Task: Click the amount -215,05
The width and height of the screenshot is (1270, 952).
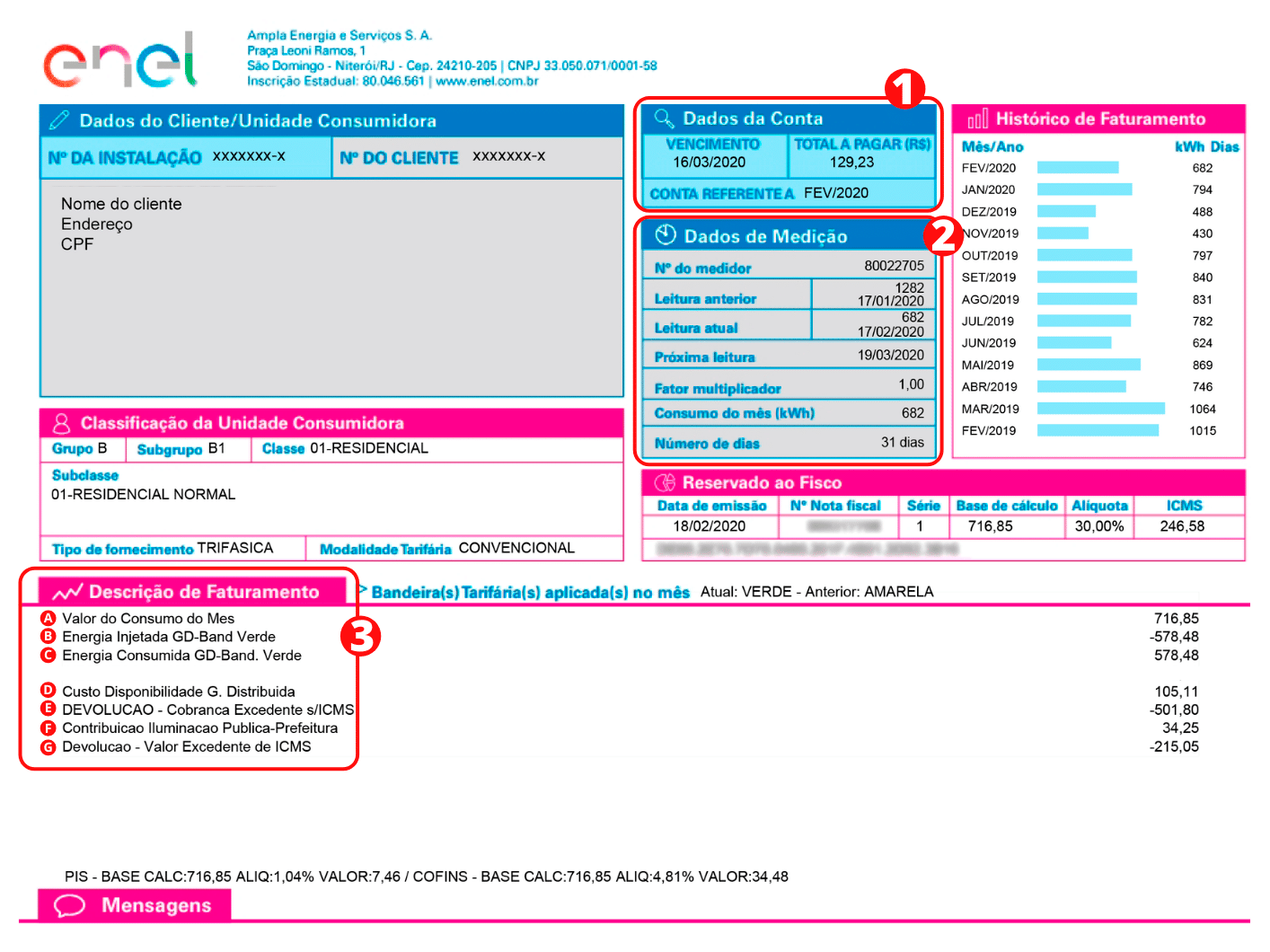Action: click(1175, 746)
